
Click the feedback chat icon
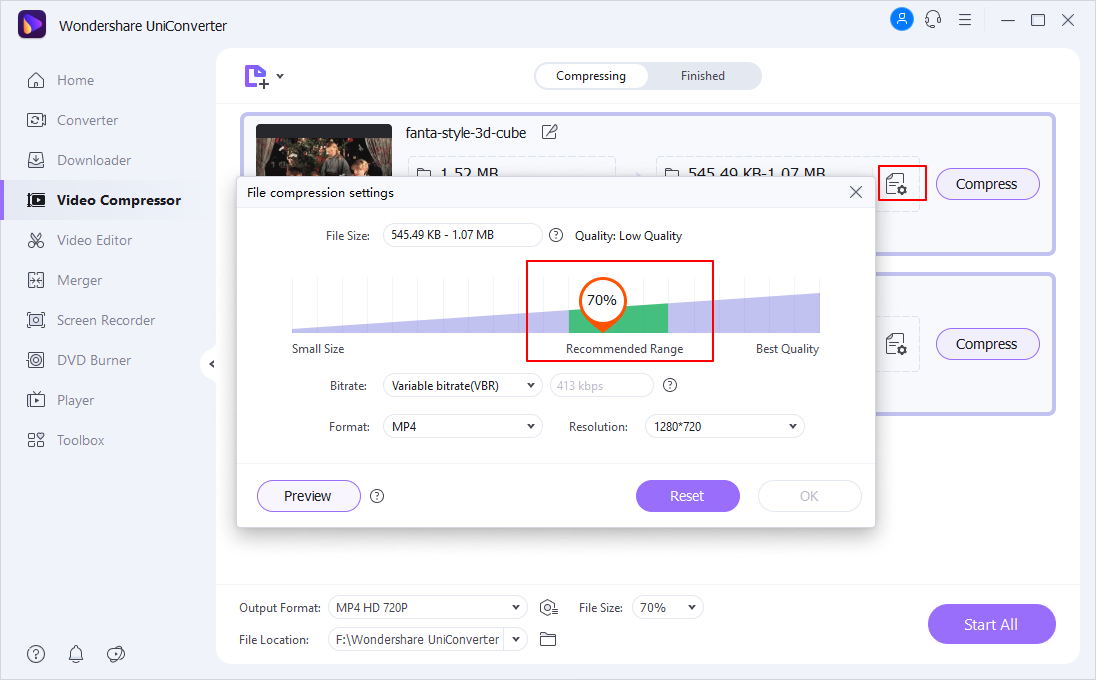(x=116, y=654)
